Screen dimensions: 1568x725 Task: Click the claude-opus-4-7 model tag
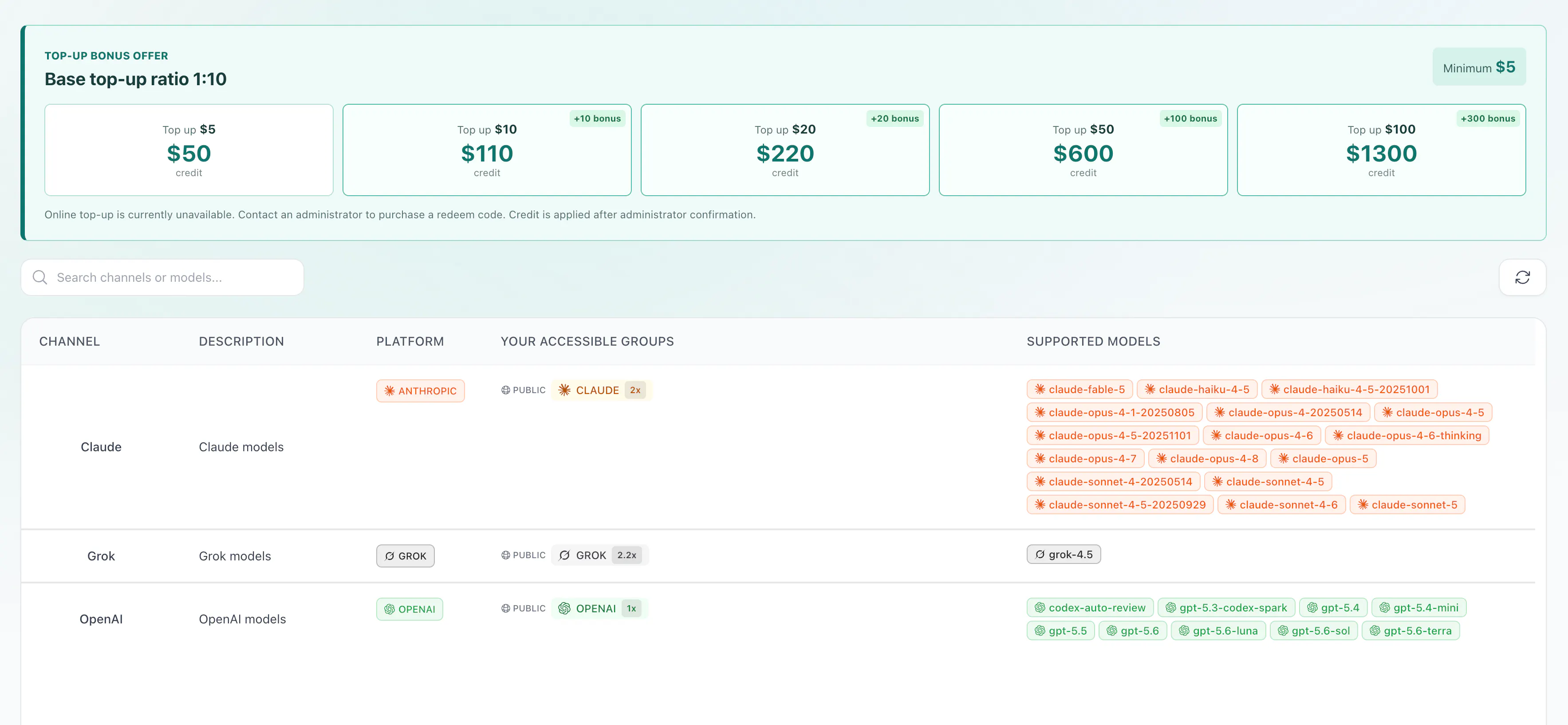[x=1085, y=459]
